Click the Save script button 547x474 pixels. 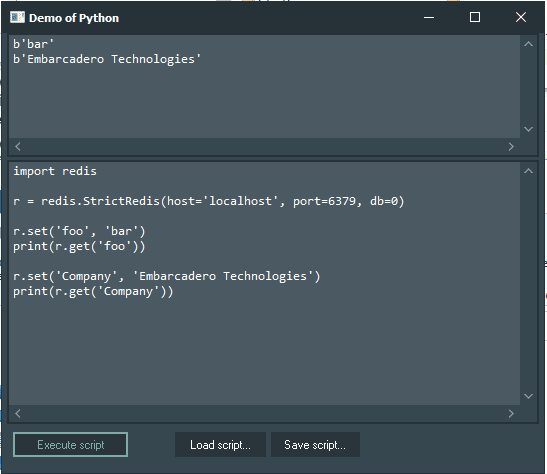[315, 444]
